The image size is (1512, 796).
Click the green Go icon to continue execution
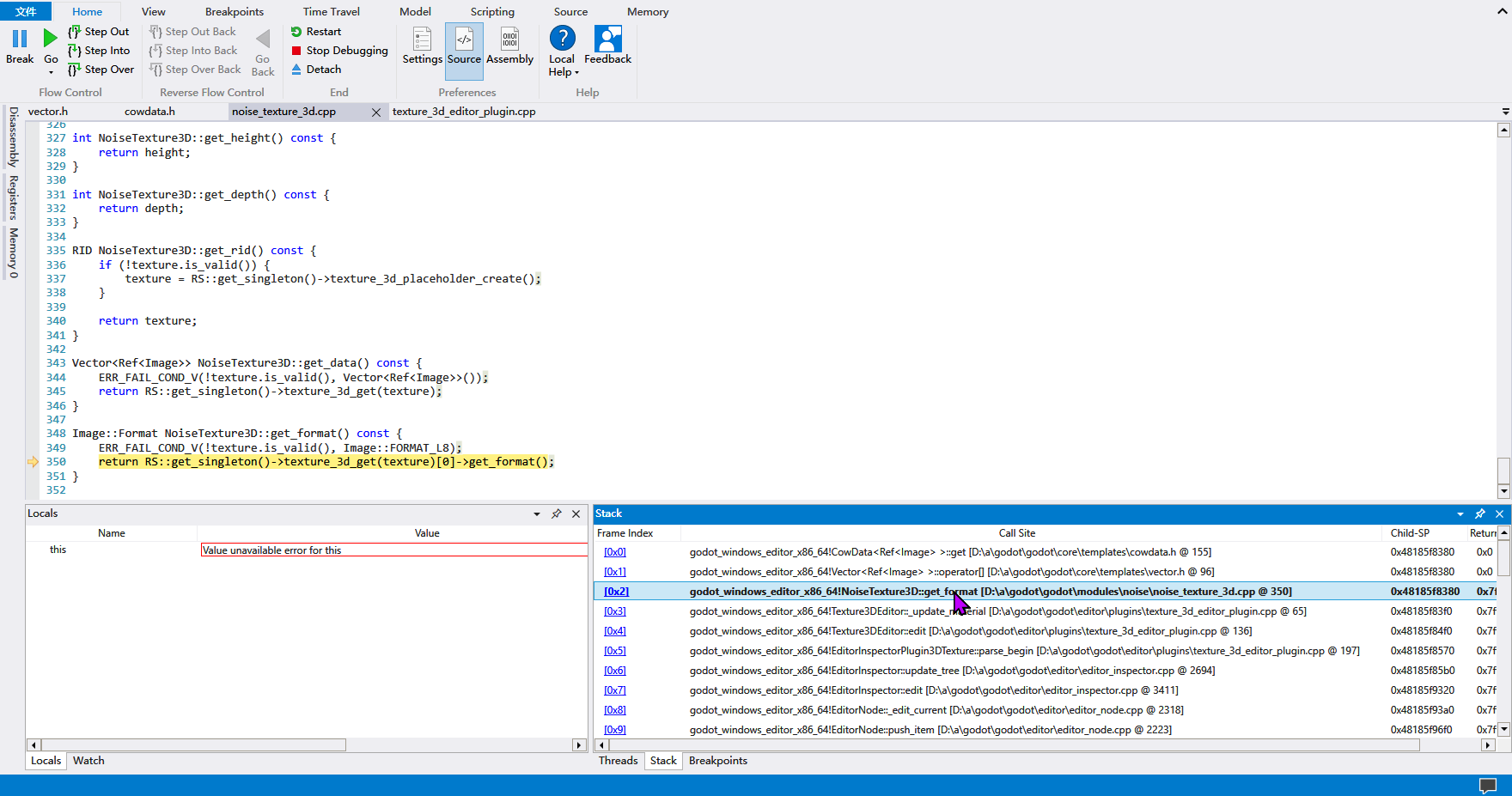coord(49,39)
